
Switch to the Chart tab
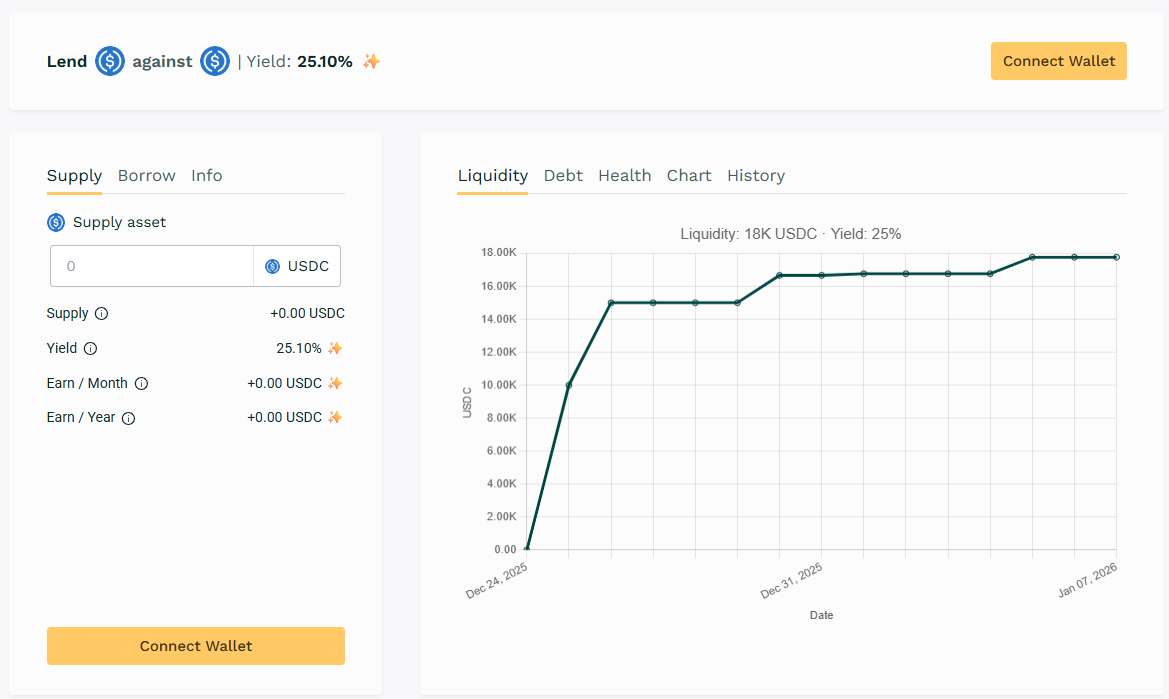click(x=689, y=176)
